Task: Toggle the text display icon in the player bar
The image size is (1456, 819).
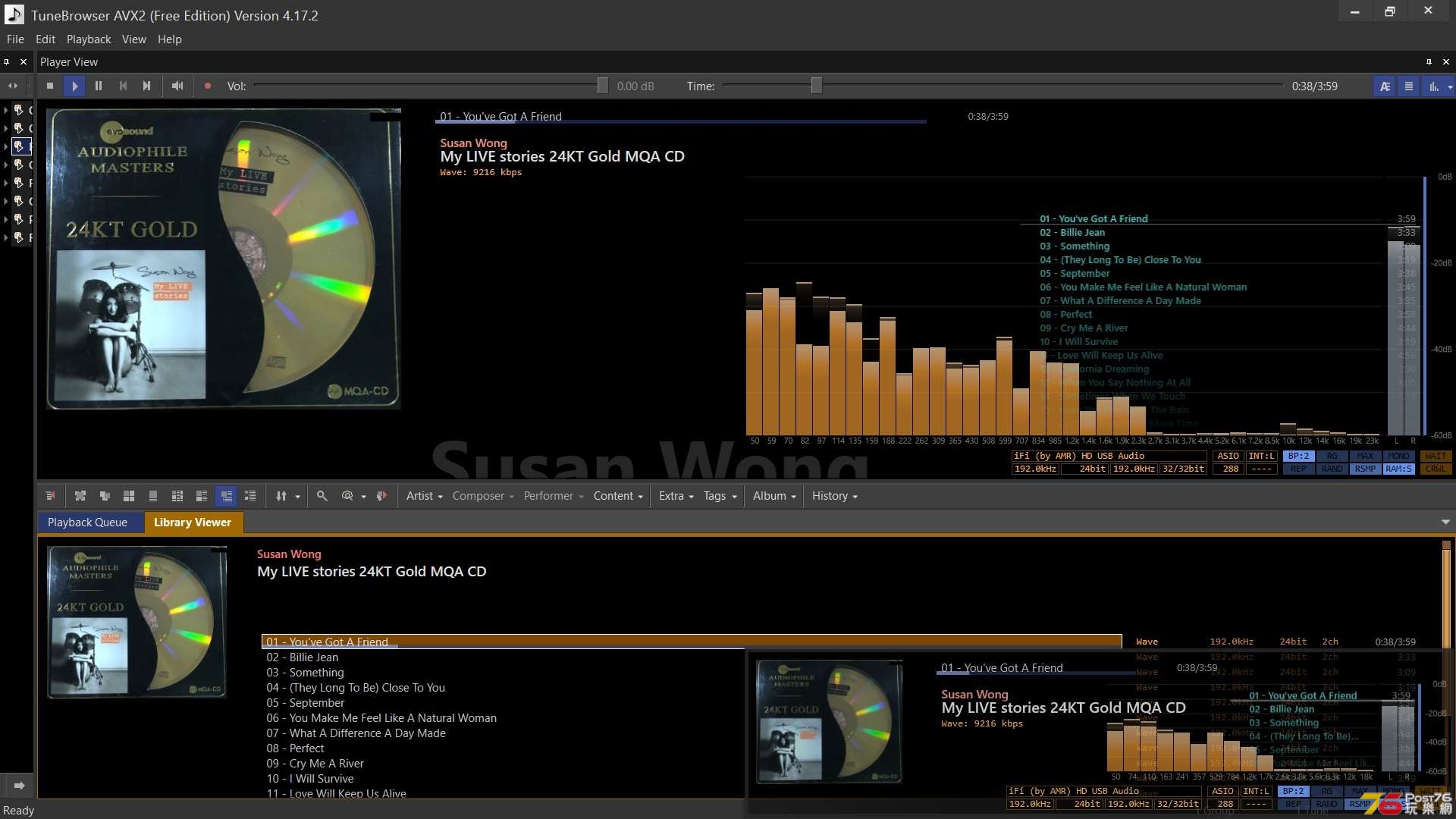Action: click(x=1385, y=86)
